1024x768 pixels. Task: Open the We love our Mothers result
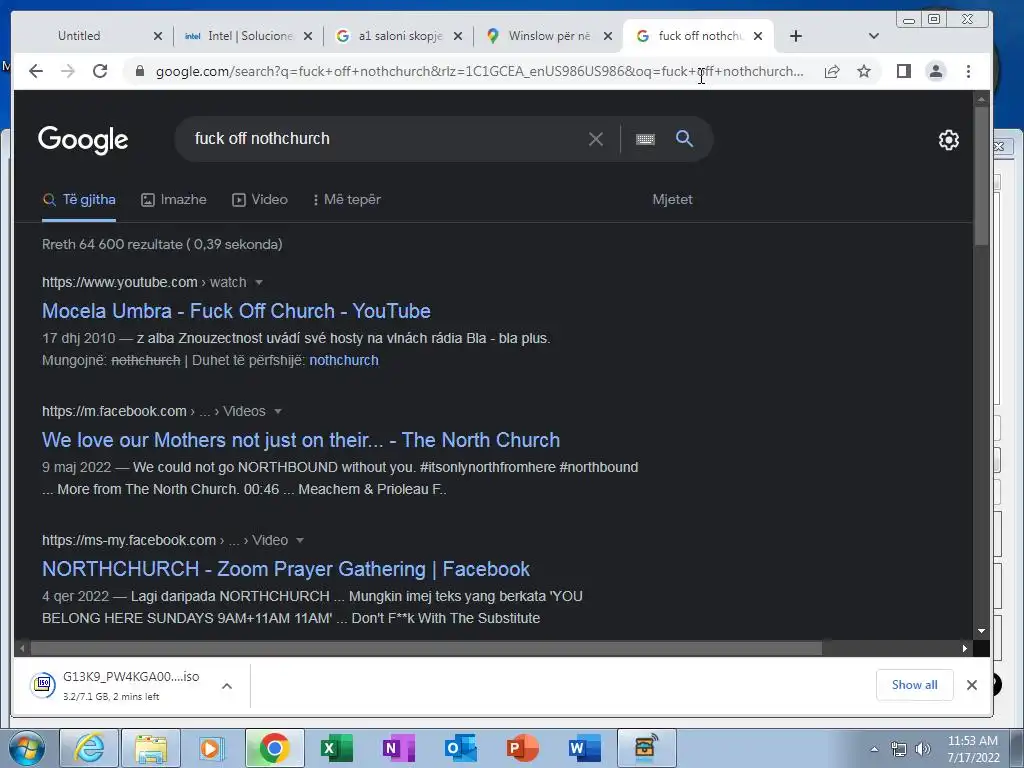(301, 440)
